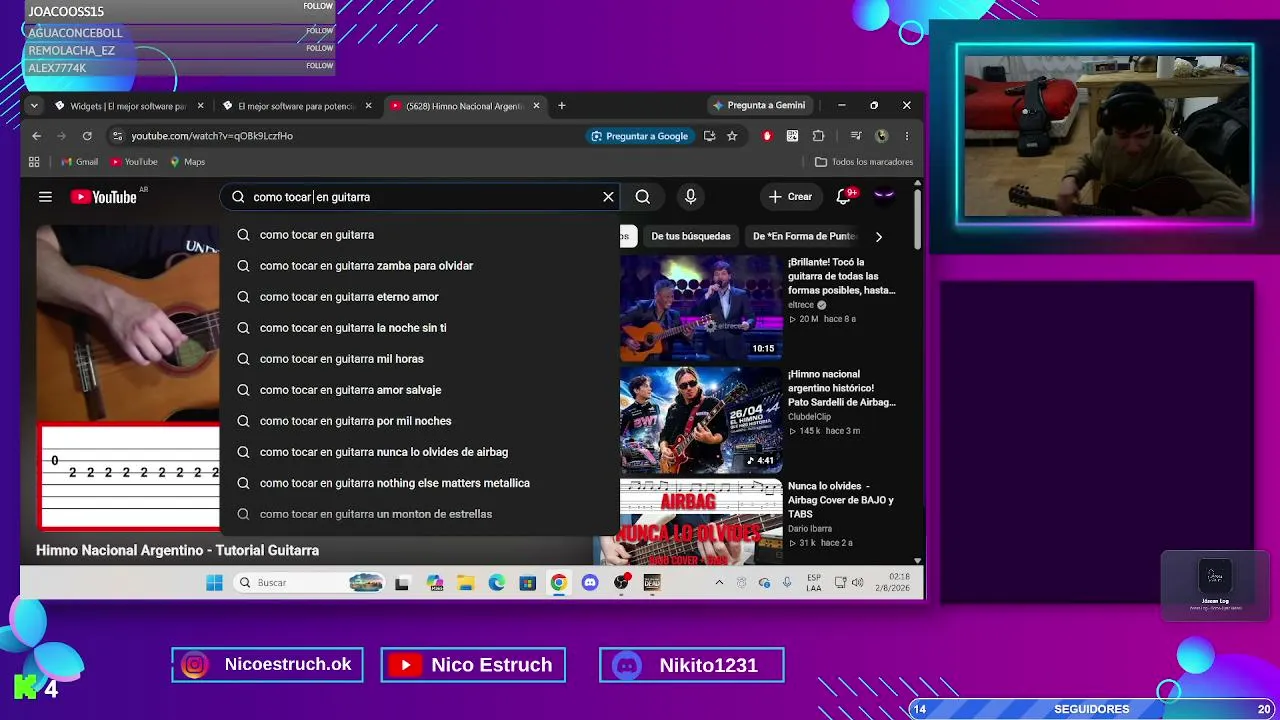Viewport: 1280px width, 720px height.
Task: Click the Pregunta a Gemini button
Action: (x=759, y=105)
